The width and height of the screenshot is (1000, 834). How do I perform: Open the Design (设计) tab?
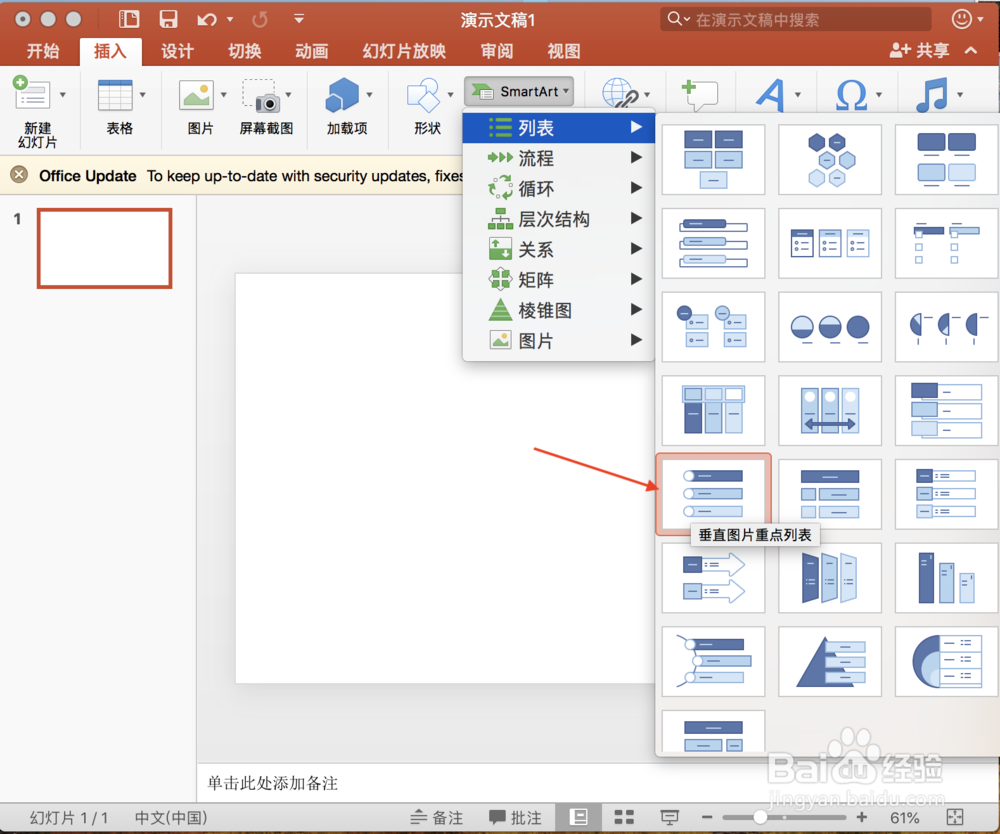coord(177,51)
